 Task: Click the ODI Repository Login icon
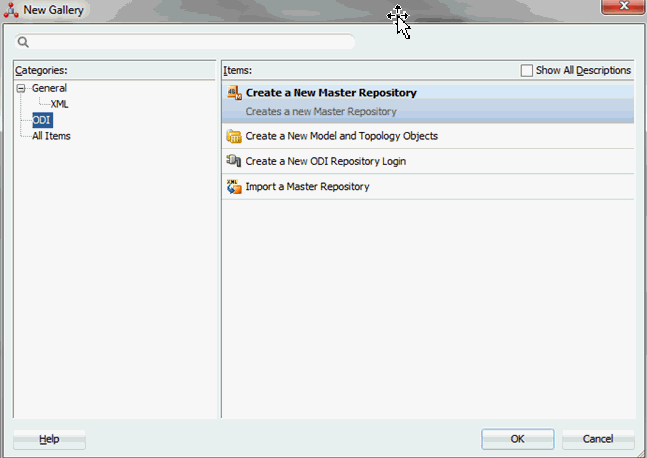[234, 161]
